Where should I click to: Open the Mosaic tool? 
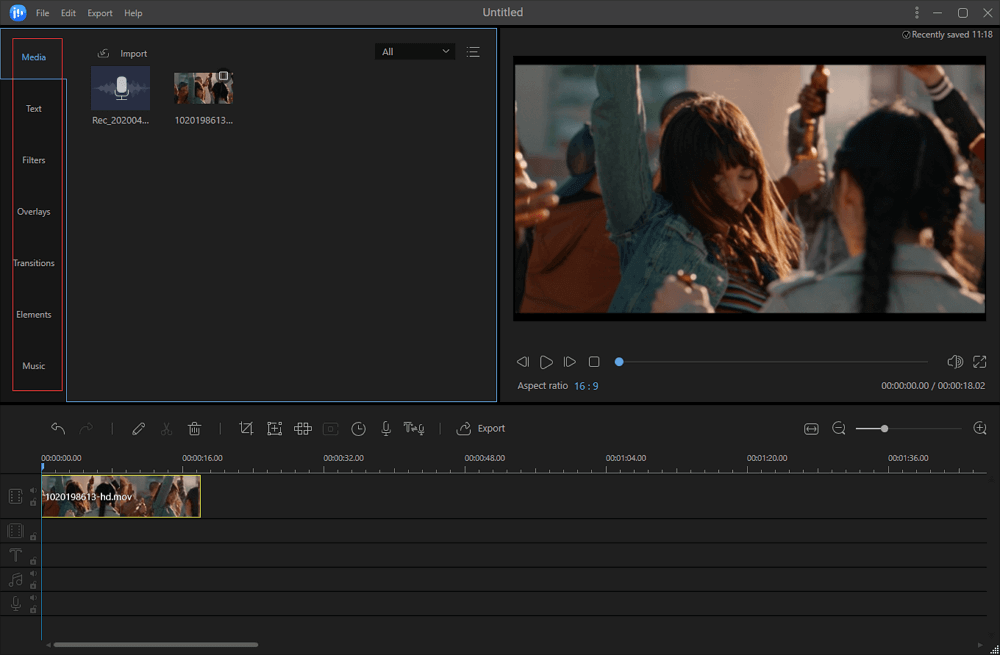point(302,428)
